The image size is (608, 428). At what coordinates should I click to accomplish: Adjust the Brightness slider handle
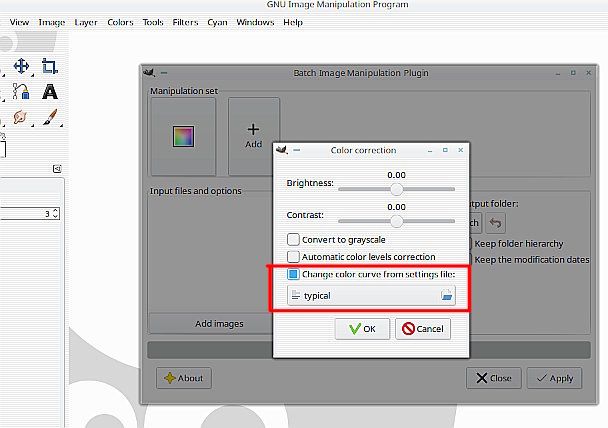pyautogui.click(x=396, y=189)
